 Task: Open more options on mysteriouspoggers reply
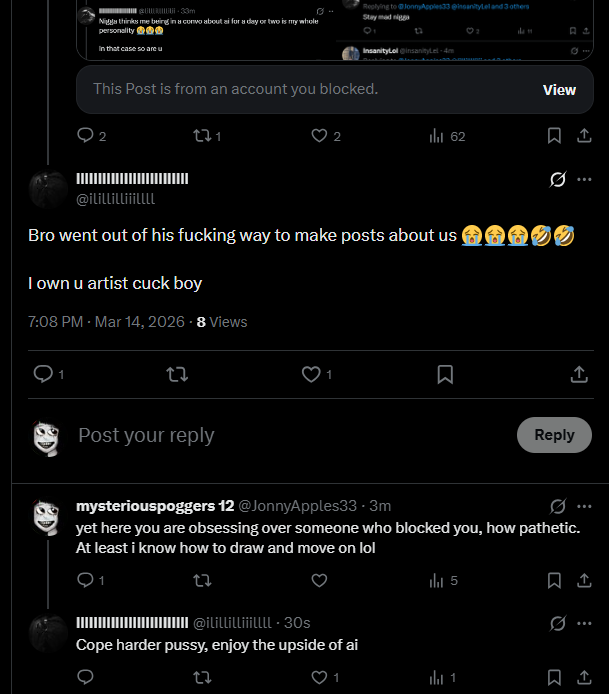pyautogui.click(x=584, y=505)
